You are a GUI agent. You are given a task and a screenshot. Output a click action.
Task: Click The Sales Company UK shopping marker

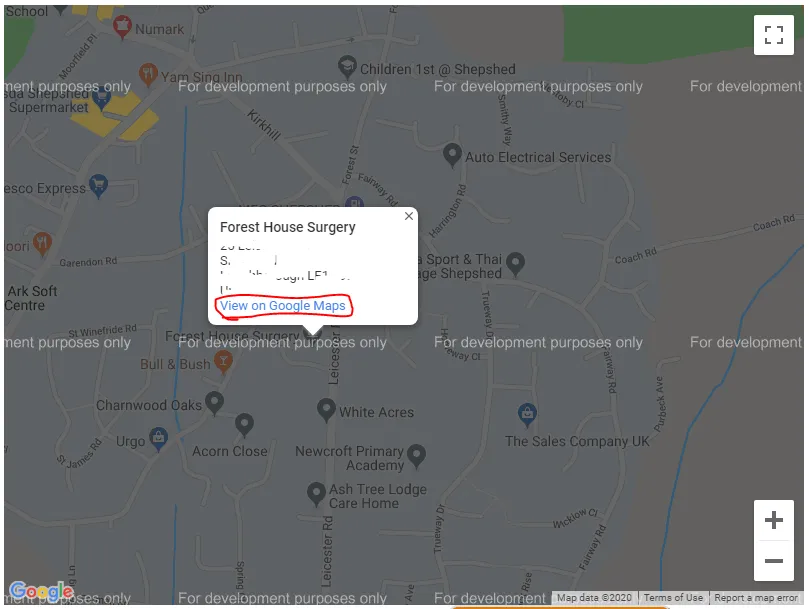coord(527,415)
